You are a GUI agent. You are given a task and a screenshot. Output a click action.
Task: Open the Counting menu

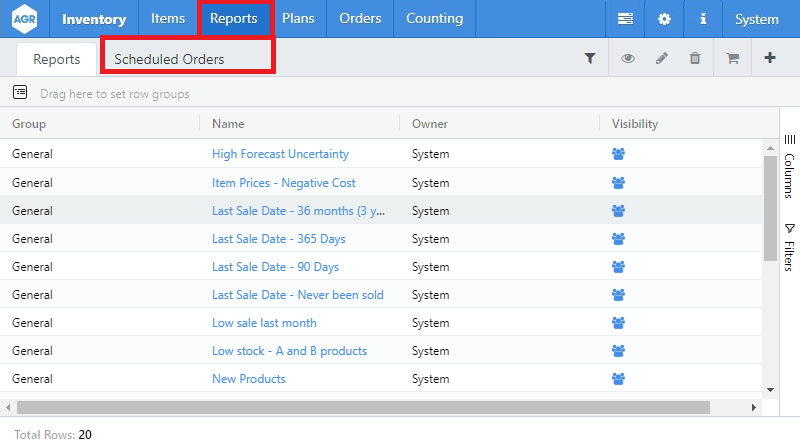(x=434, y=19)
